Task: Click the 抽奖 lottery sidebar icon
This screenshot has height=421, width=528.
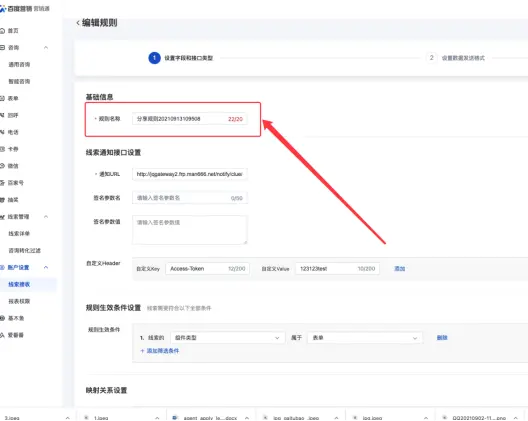Action: 2,200
